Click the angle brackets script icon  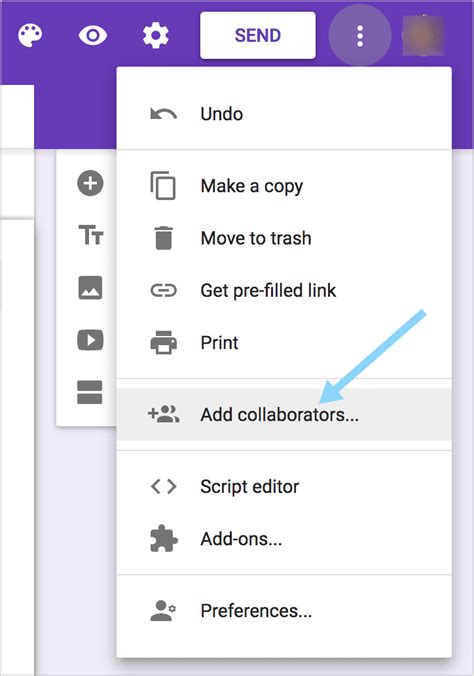[x=163, y=487]
